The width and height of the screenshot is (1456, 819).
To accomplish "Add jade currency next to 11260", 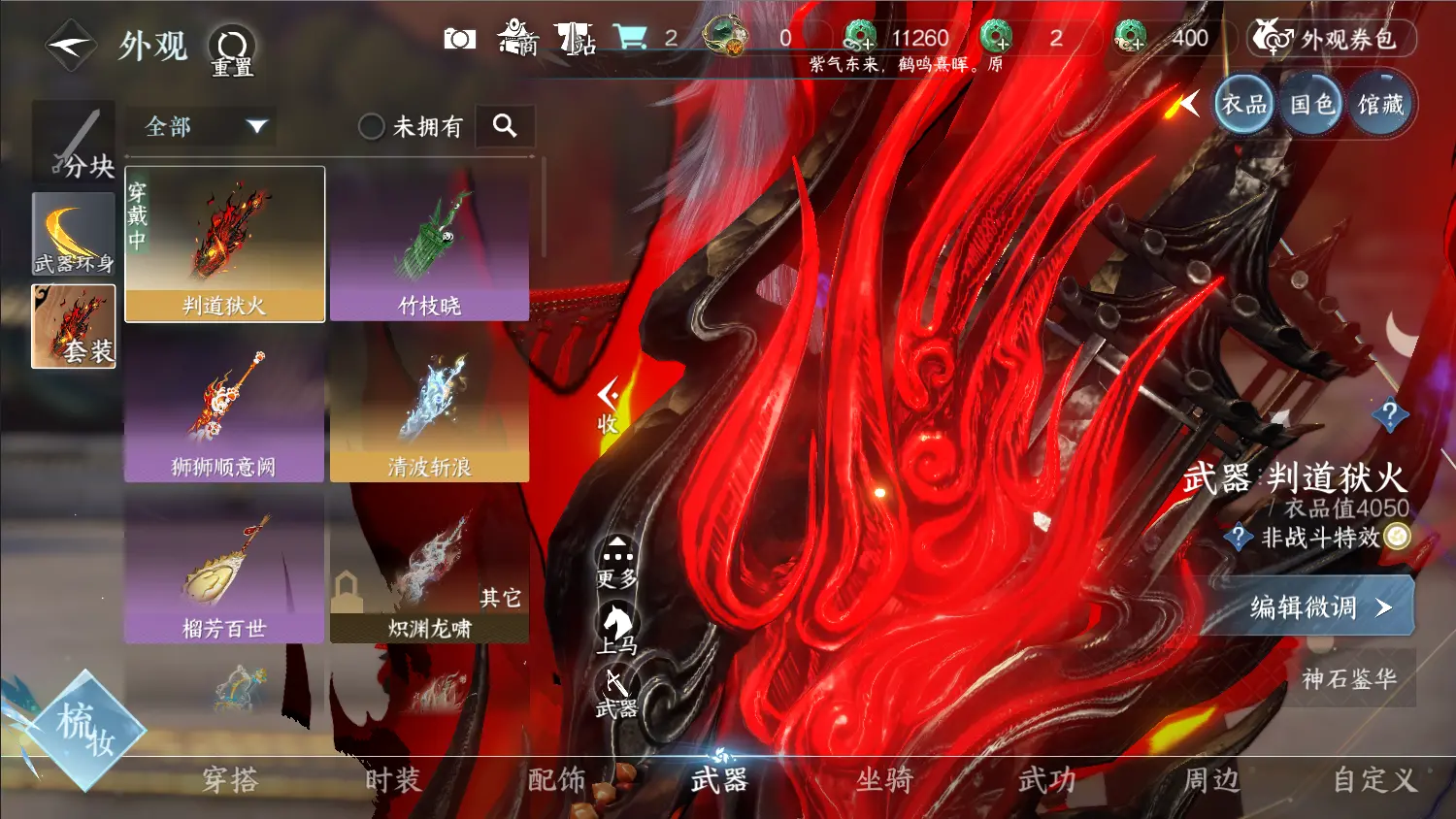I will (860, 37).
